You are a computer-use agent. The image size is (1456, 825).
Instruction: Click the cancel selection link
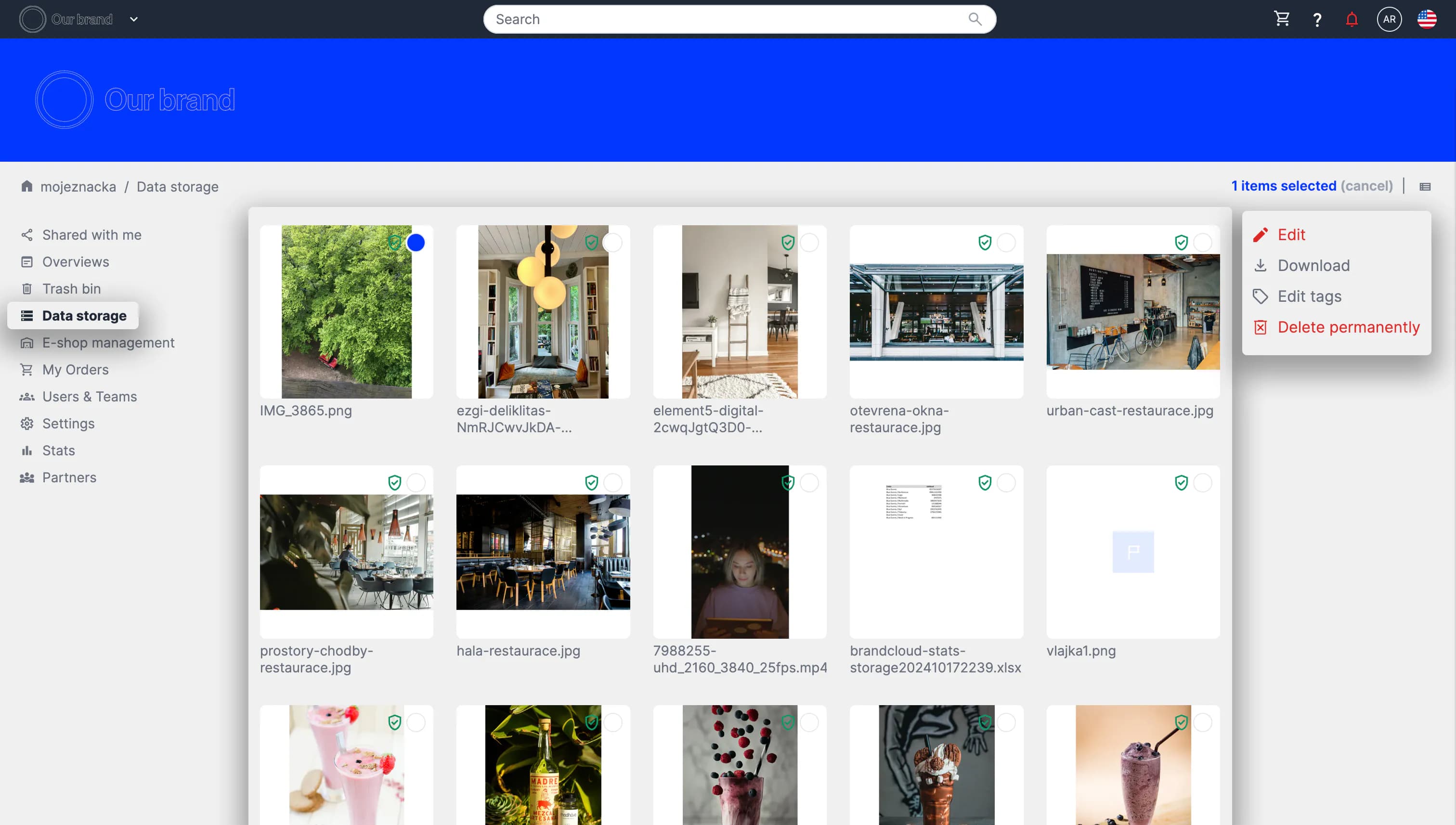[1366, 186]
